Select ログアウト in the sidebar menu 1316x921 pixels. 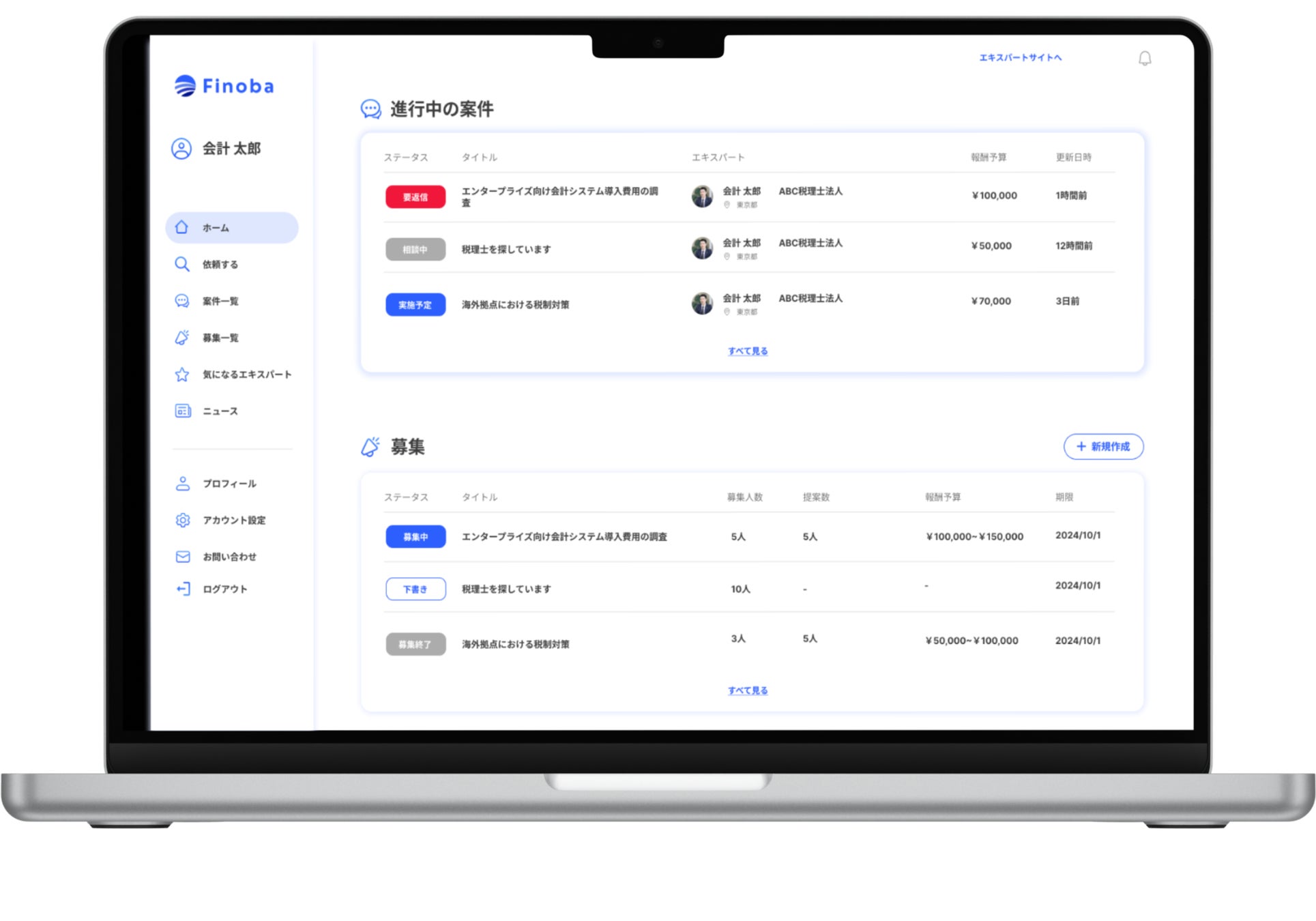coord(224,589)
